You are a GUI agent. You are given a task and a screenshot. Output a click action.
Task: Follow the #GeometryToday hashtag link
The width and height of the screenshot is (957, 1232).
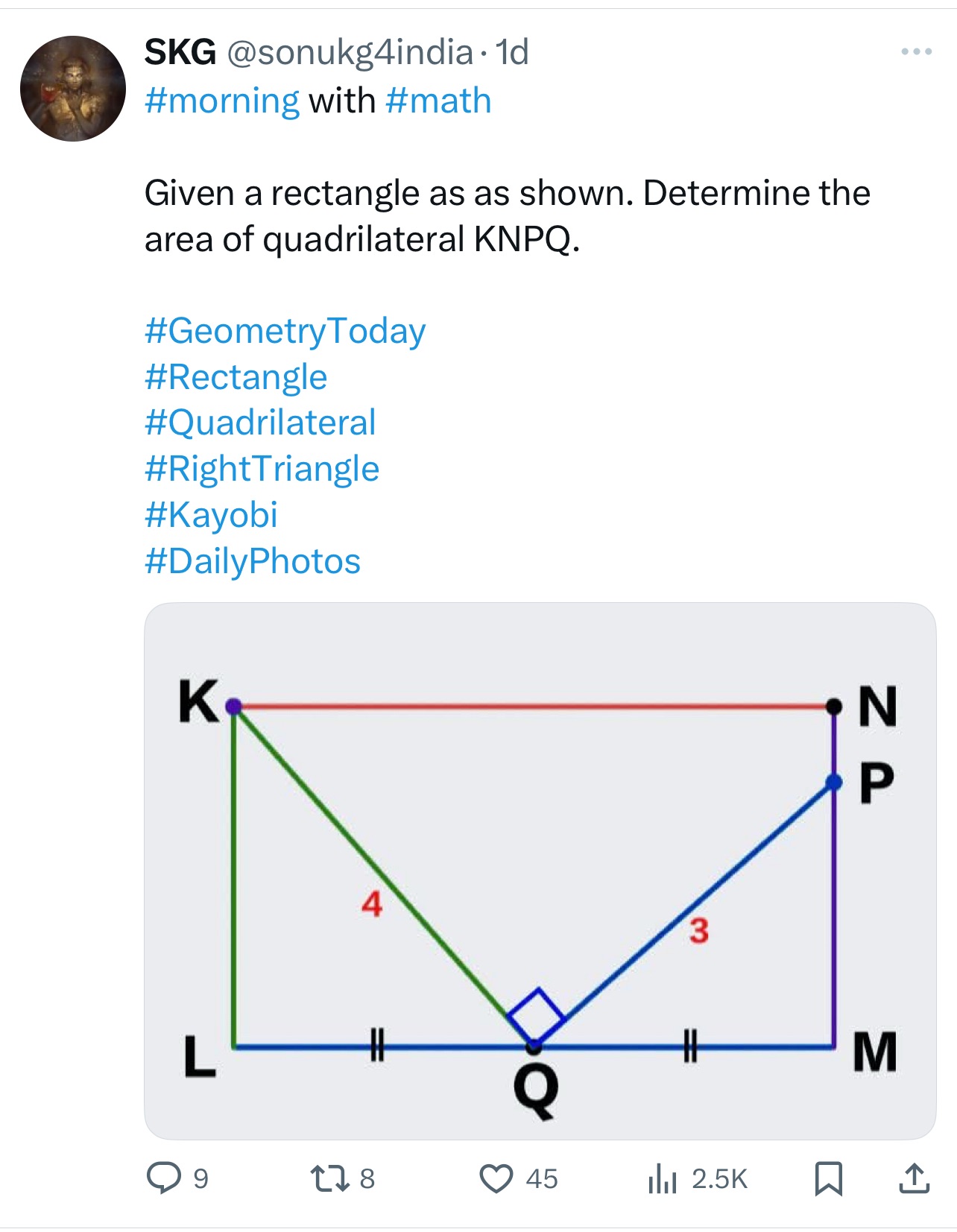click(285, 331)
